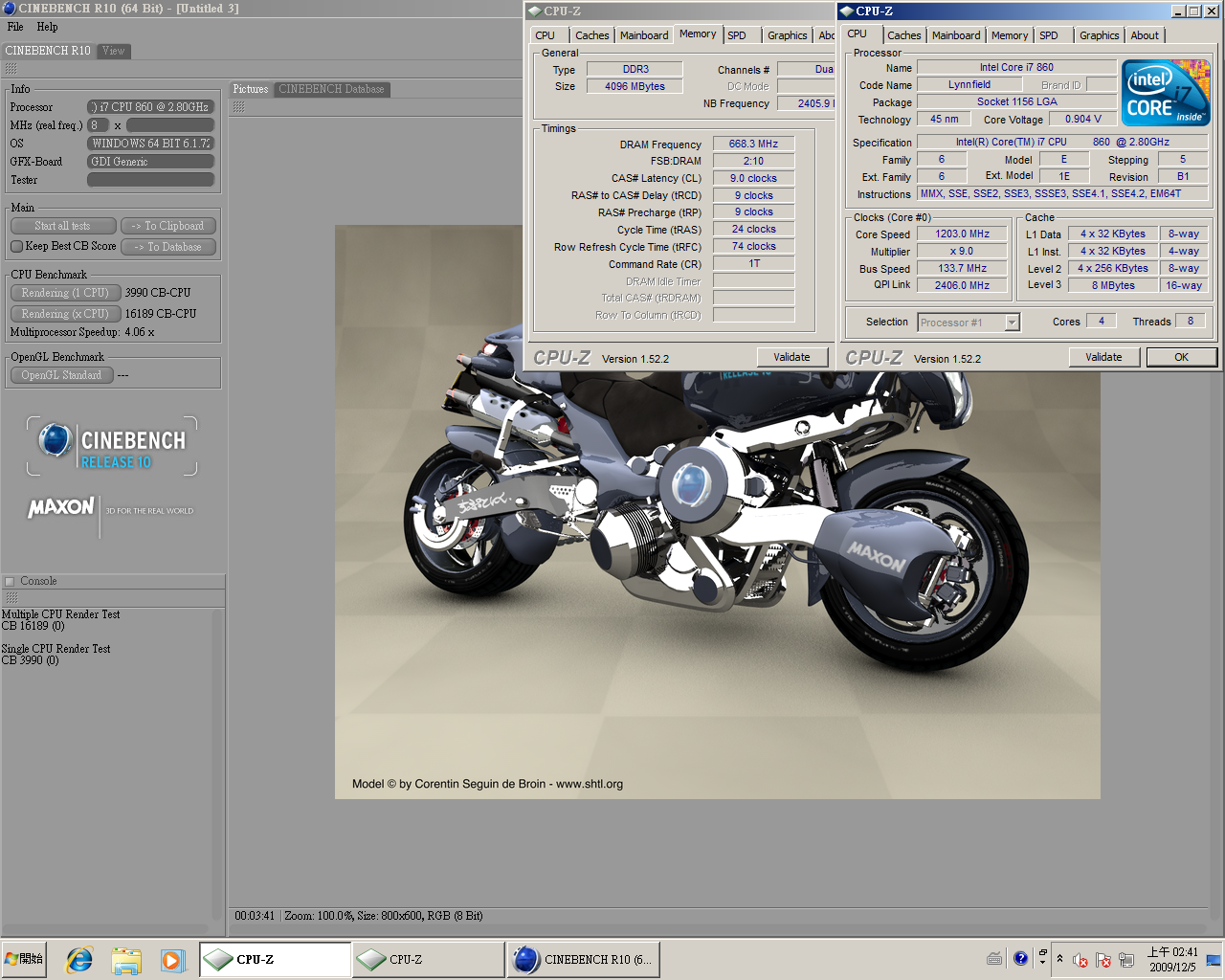Show hidden tray icons with chevron
This screenshot has height=980, width=1225.
(1059, 959)
